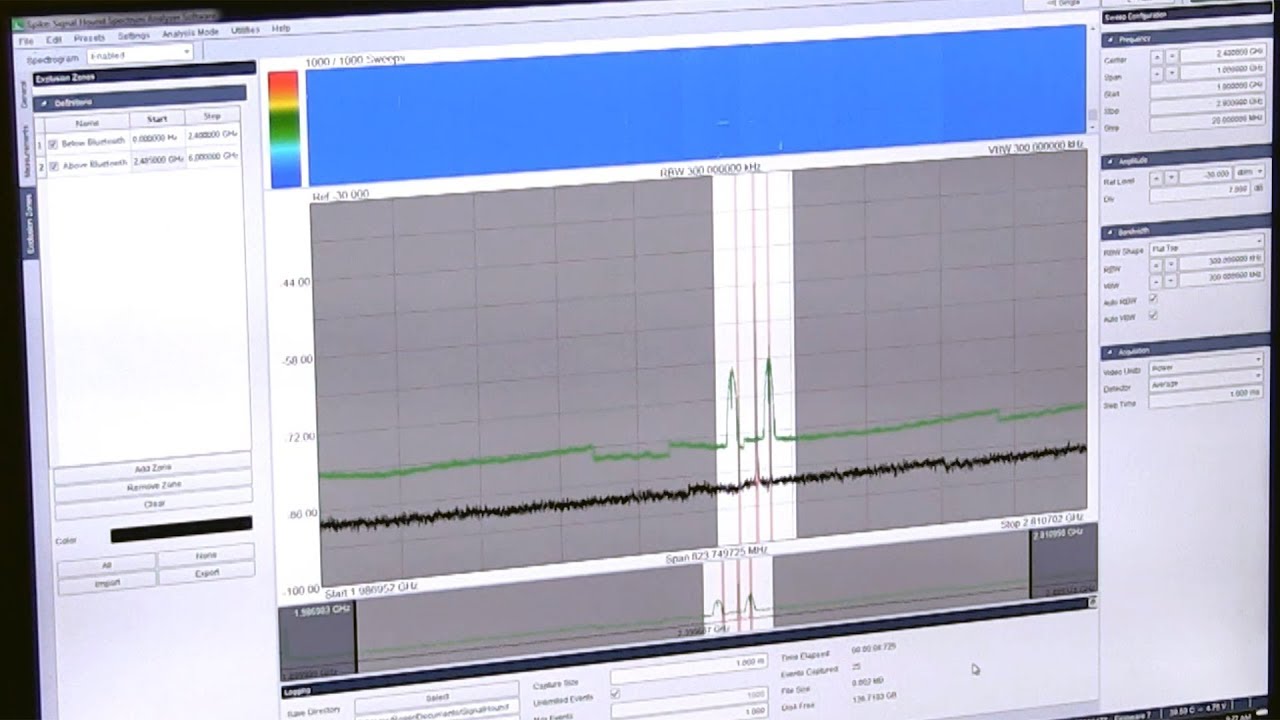
Task: Toggle the Auto RBW checkbox
Action: pos(1153,299)
